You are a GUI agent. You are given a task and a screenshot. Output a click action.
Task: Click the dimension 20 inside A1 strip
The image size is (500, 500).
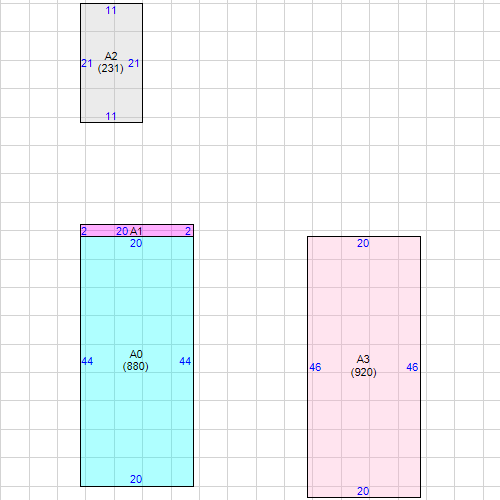(x=122, y=231)
